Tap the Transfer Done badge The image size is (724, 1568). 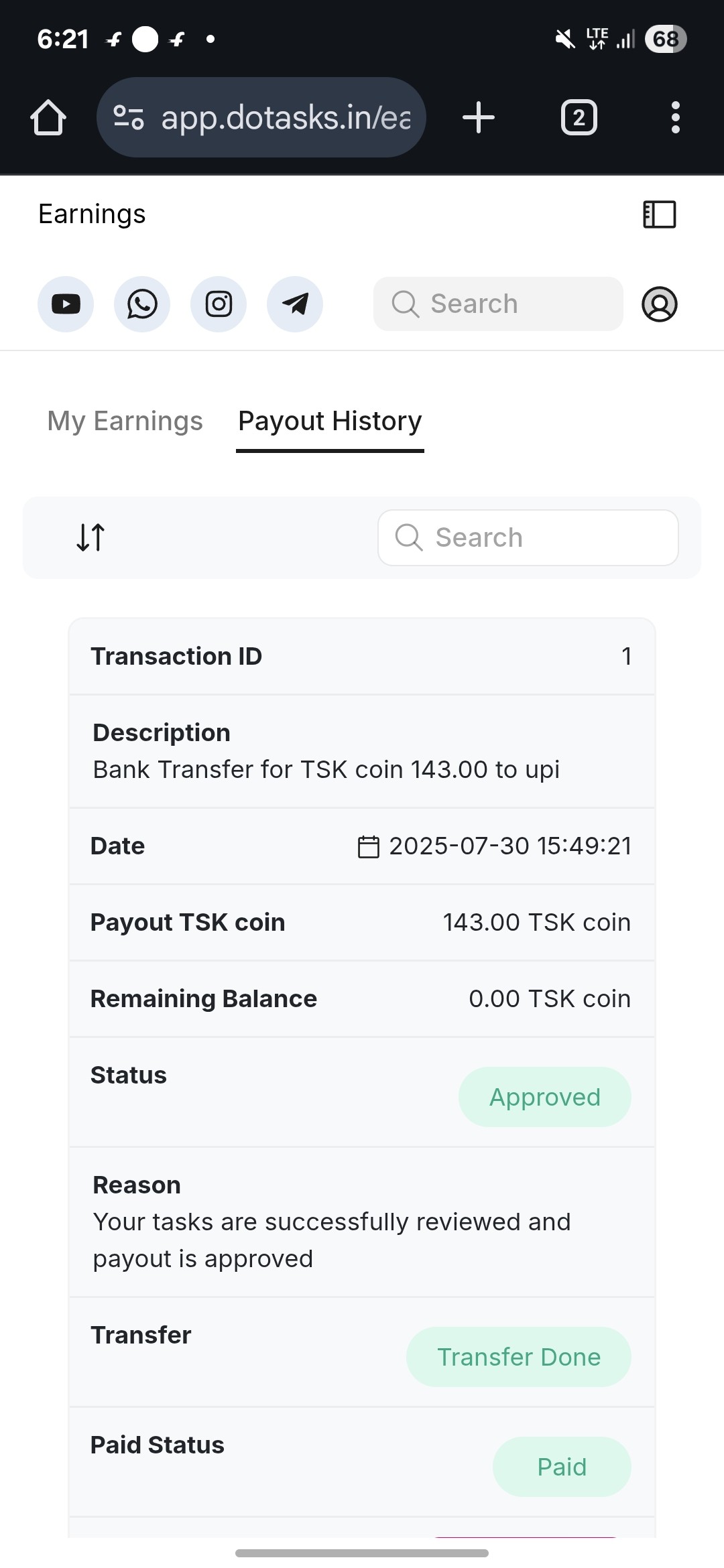pyautogui.click(x=518, y=1357)
